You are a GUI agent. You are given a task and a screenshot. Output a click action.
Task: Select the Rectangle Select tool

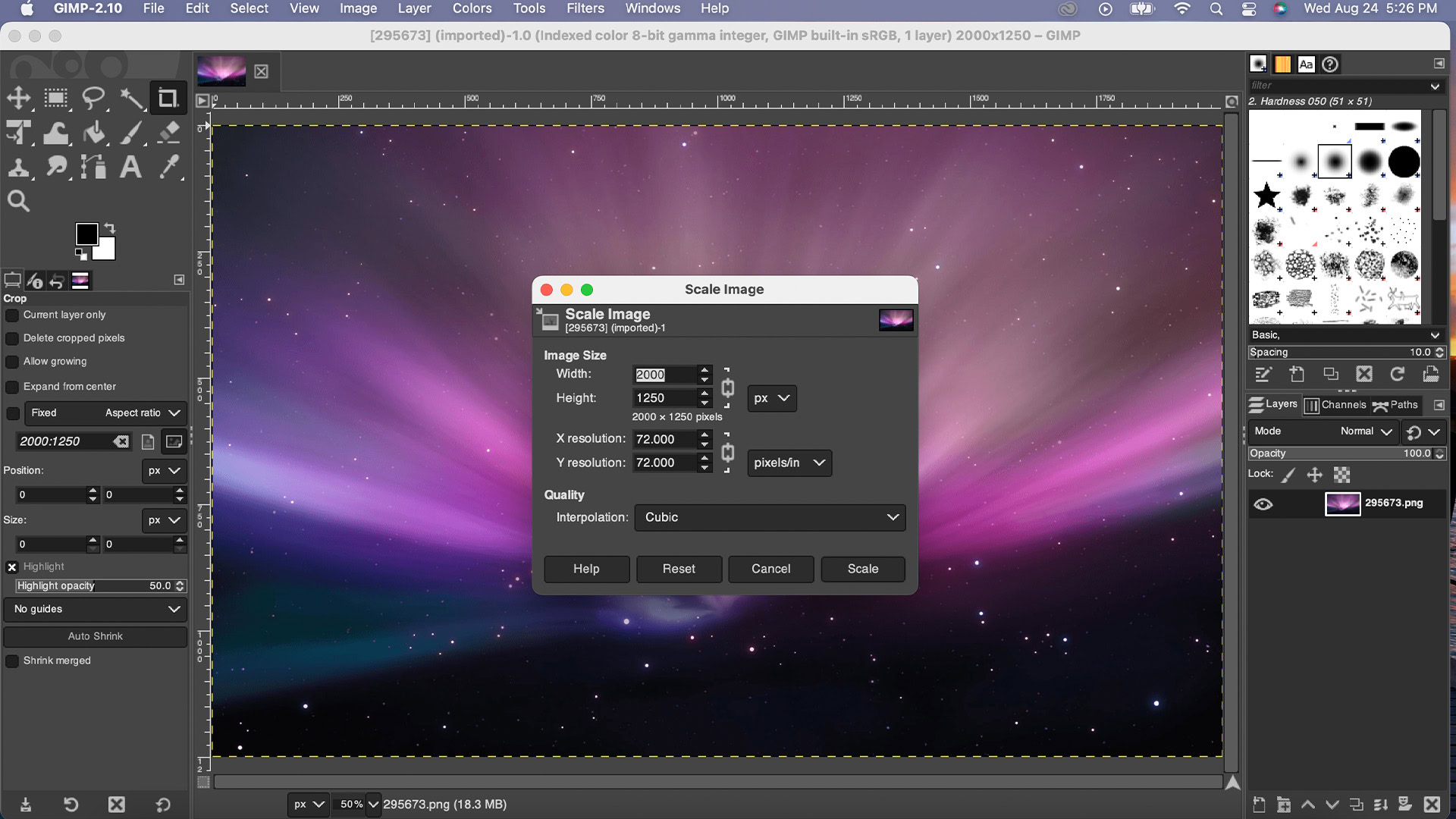[55, 98]
